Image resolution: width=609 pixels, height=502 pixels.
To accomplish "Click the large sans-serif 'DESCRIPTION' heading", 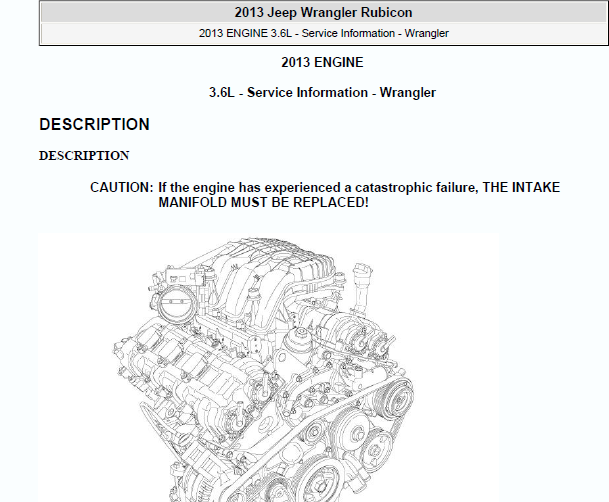I will 94,125.
